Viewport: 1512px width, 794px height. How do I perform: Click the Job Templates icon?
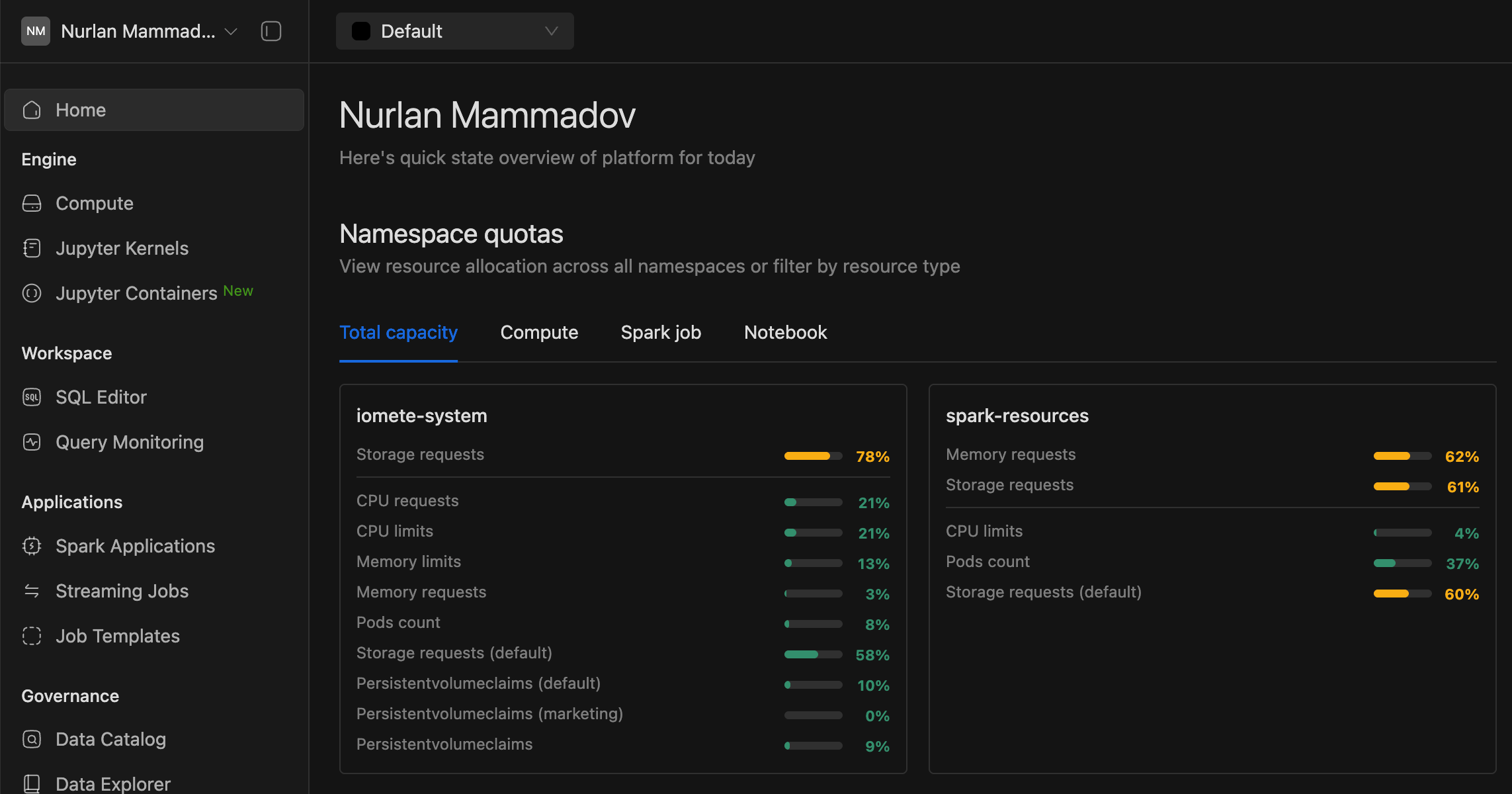tap(31, 636)
